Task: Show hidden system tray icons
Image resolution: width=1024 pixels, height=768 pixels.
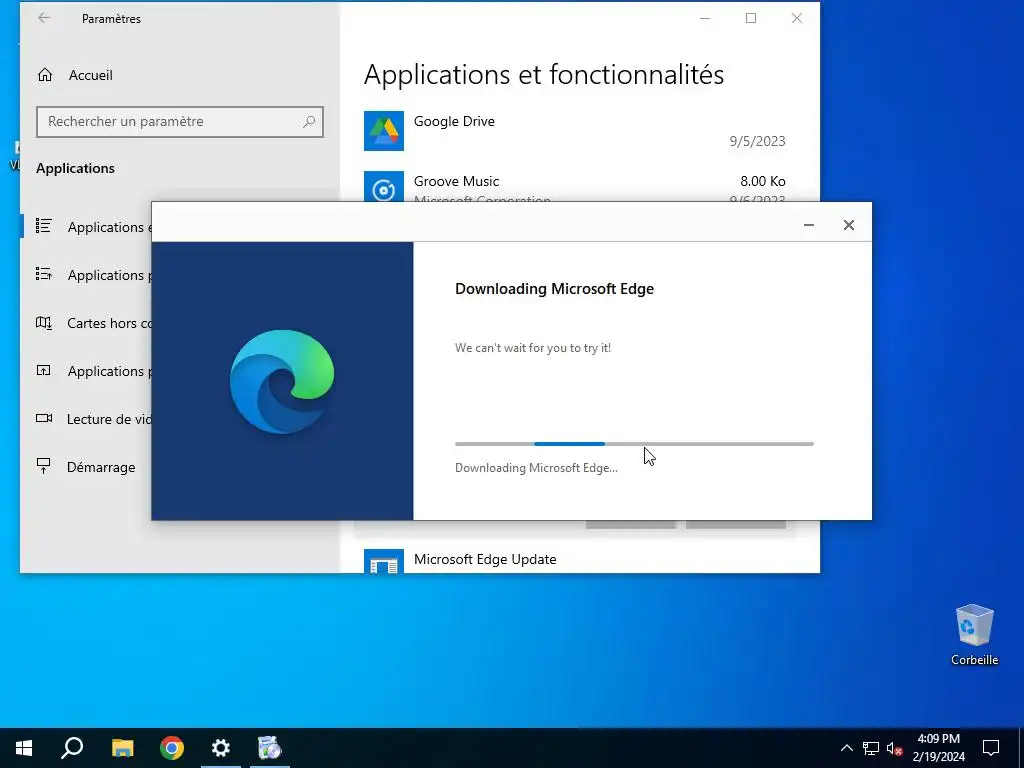Action: click(846, 748)
